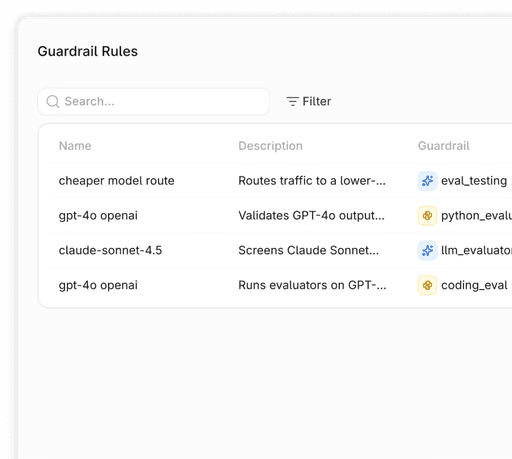Sort by the Guardrail column header

(x=444, y=146)
